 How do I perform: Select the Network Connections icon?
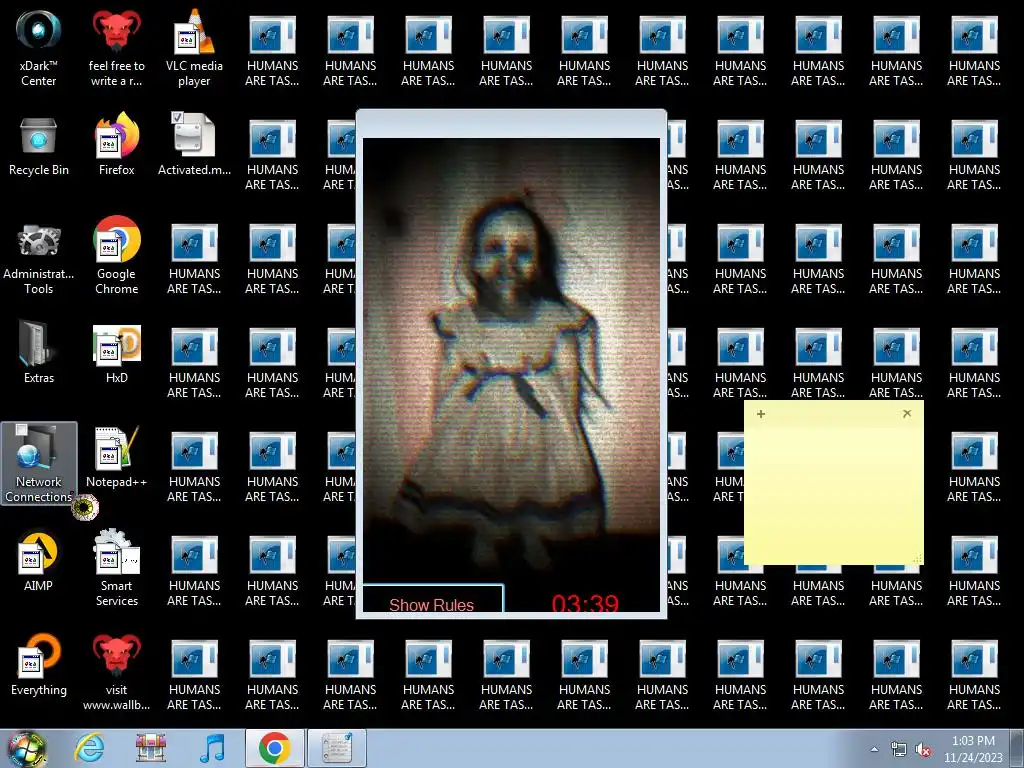(39, 463)
